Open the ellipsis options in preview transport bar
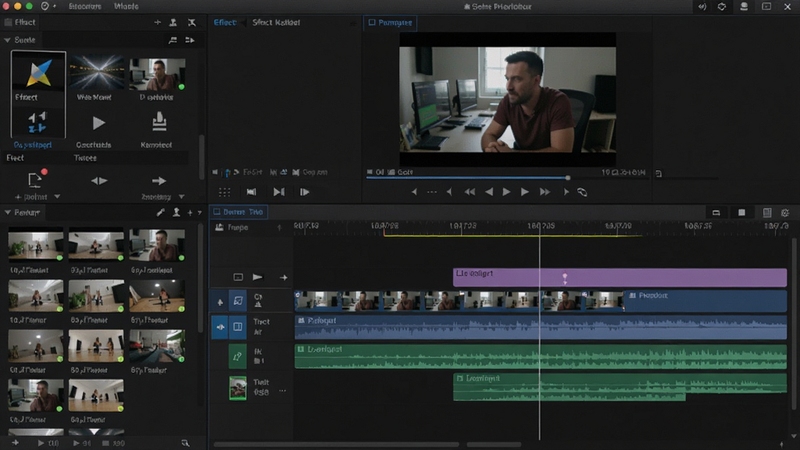 432,192
